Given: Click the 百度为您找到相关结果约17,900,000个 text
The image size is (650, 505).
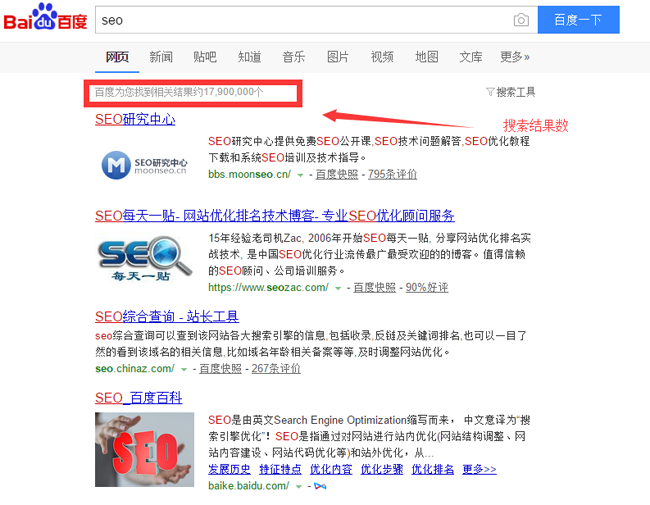Looking at the screenshot, I should coord(179,92).
